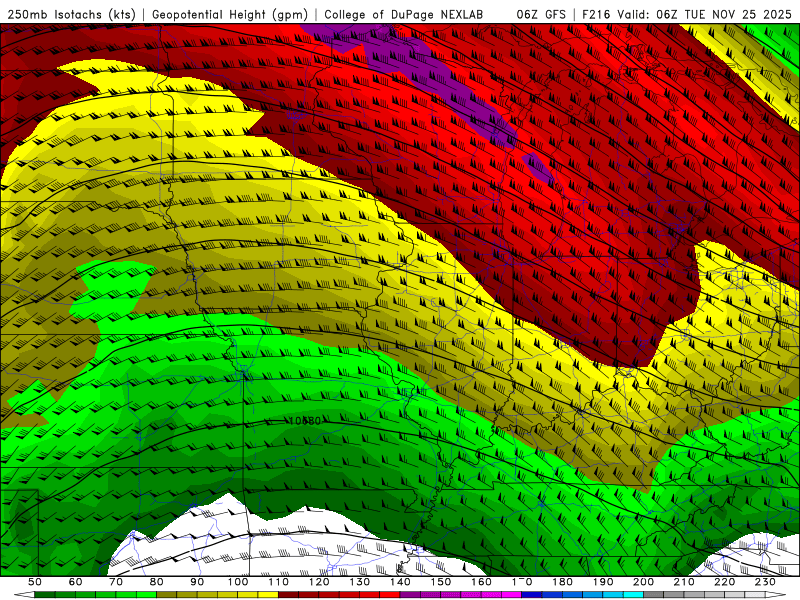The height and width of the screenshot is (600, 800).
Task: Click the 130 knot scale label
Action: 360,582
